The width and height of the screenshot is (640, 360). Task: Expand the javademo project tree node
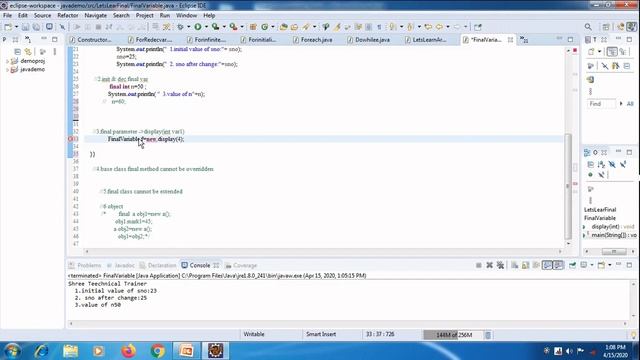(7, 70)
